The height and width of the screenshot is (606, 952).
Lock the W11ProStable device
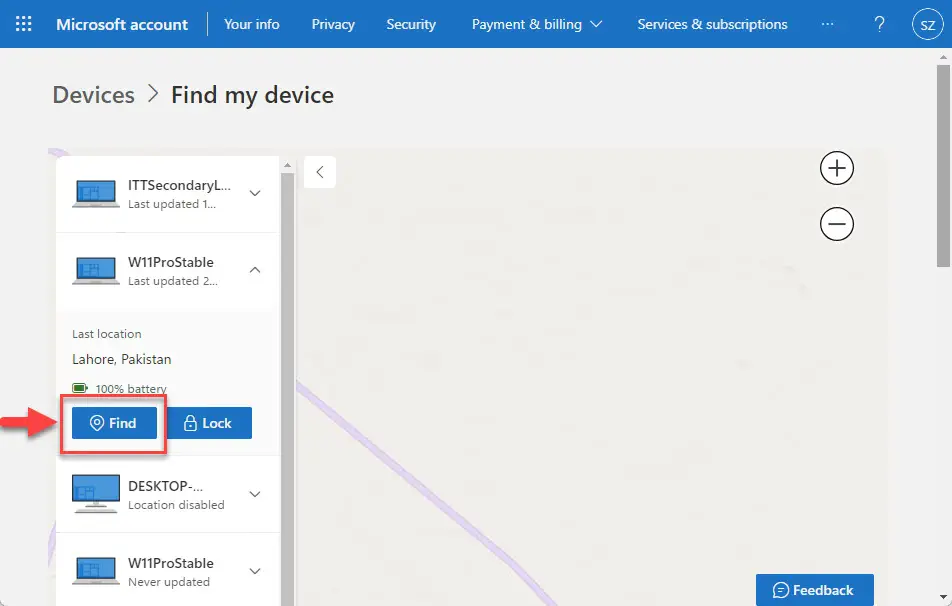click(x=209, y=423)
